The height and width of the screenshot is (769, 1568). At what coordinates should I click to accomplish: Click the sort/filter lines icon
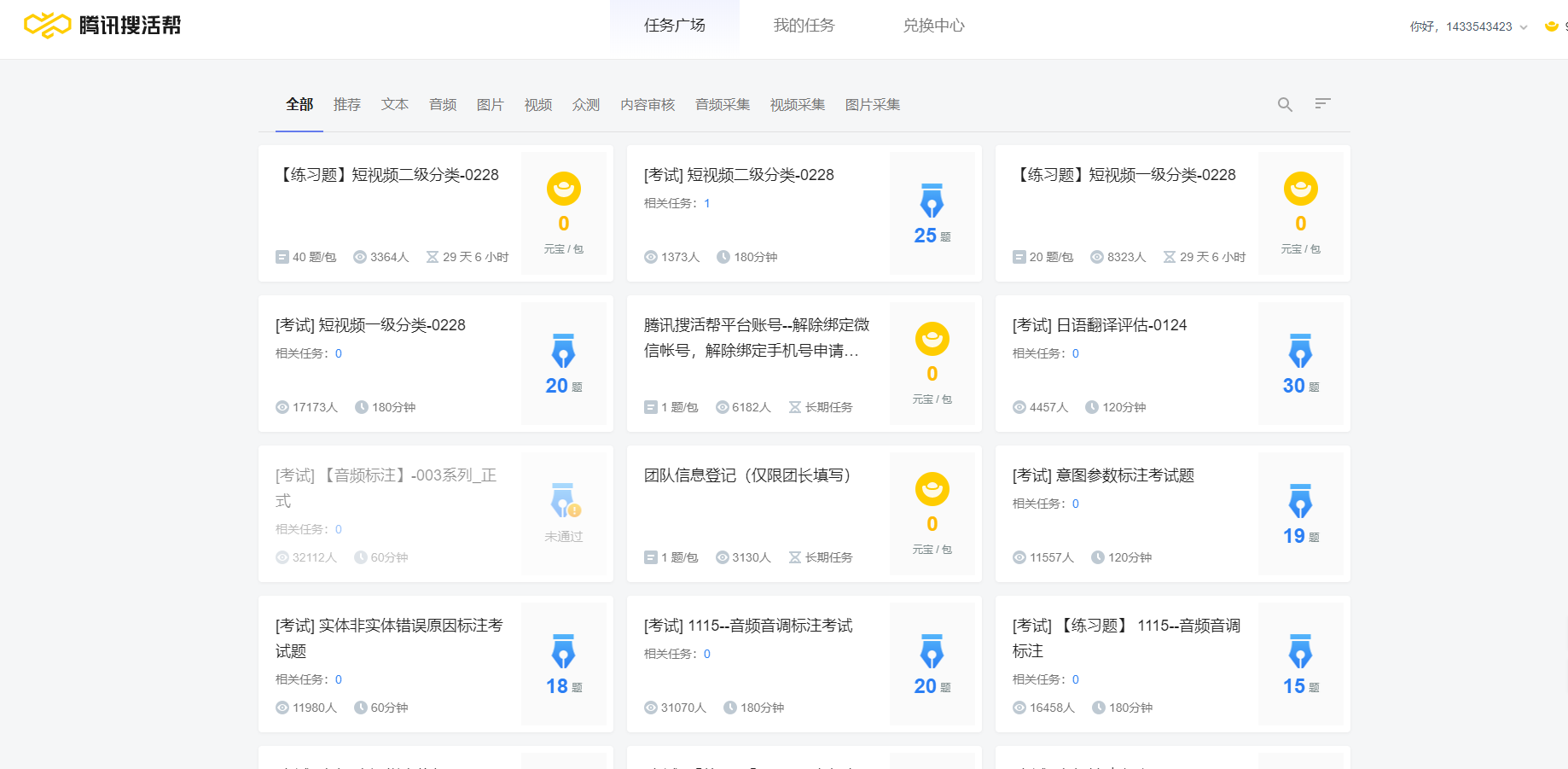pos(1322,104)
